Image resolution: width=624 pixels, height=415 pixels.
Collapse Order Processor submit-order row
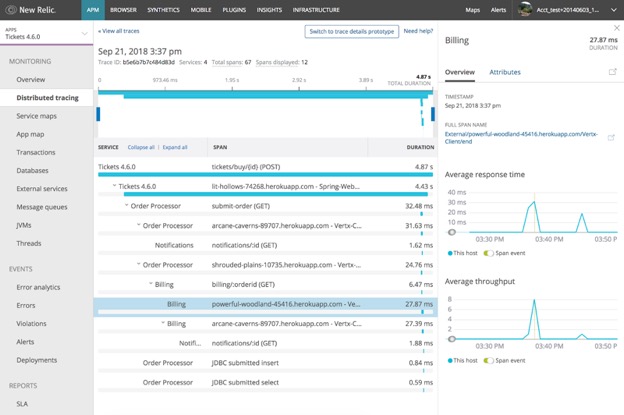127,205
